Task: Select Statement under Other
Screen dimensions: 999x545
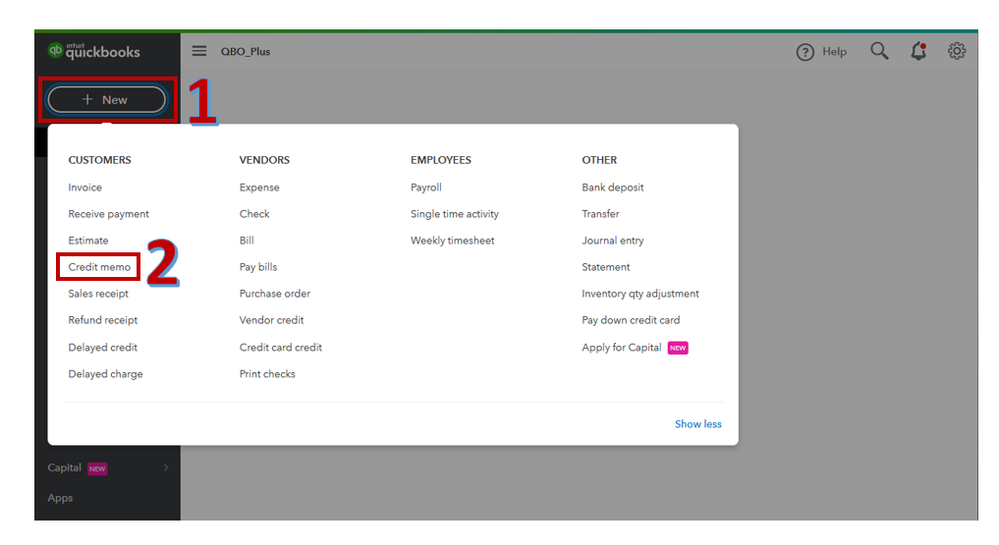Action: [x=605, y=267]
